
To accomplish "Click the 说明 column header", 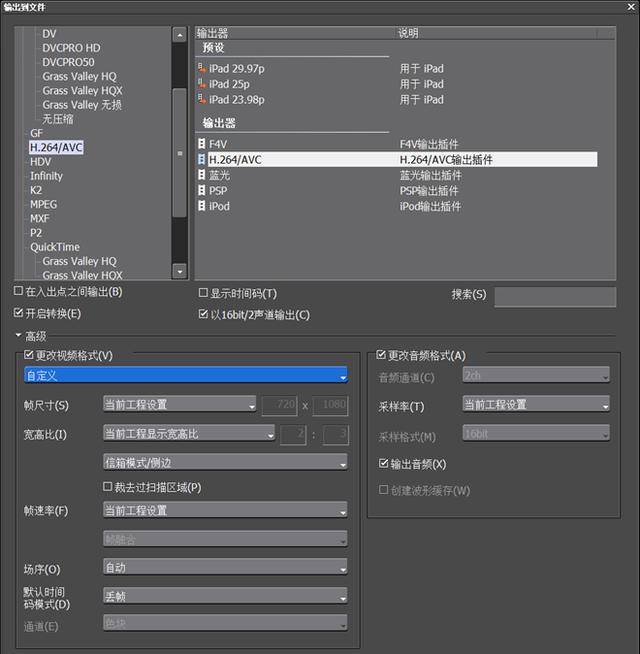I will pyautogui.click(x=496, y=33).
